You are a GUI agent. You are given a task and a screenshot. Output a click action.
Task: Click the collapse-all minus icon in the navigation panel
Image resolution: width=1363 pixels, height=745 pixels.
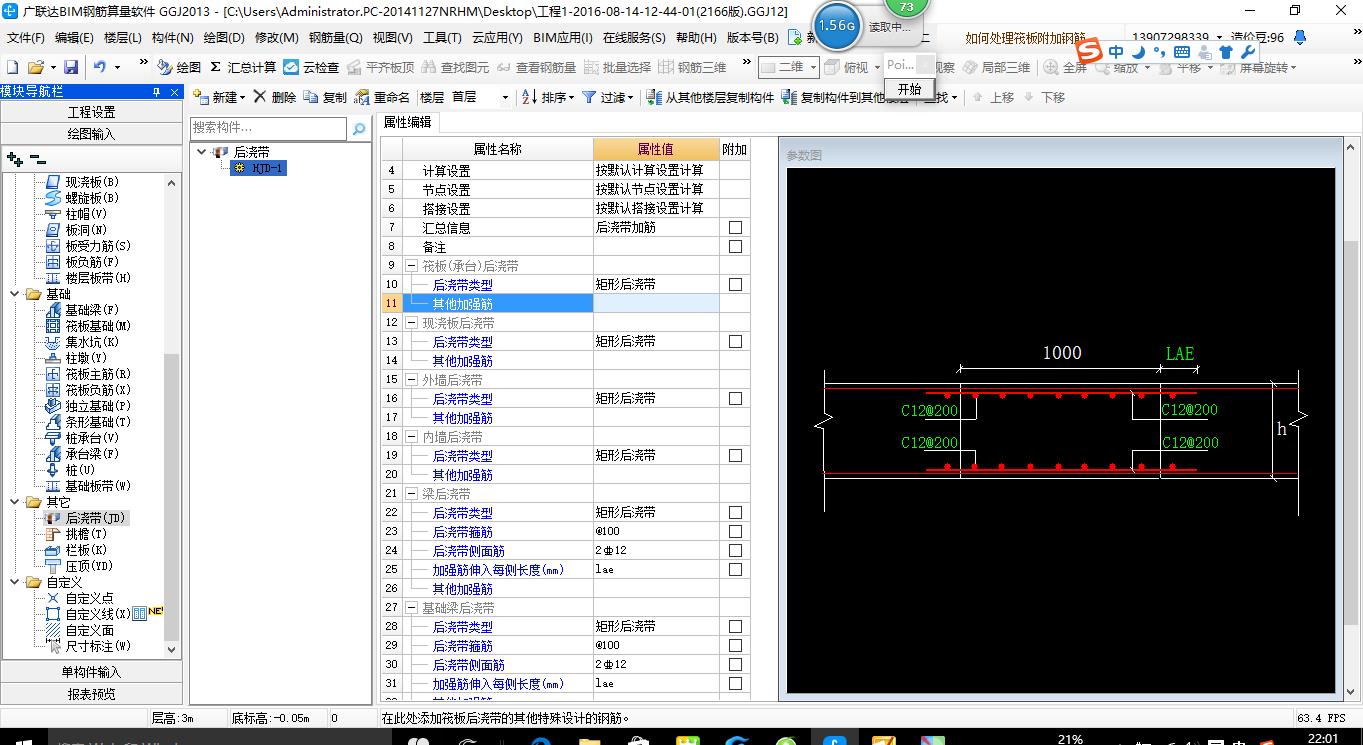tap(37, 159)
